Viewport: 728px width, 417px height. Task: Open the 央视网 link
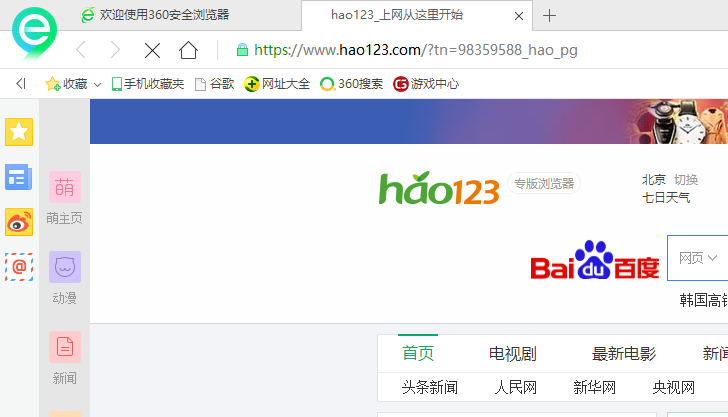674,387
